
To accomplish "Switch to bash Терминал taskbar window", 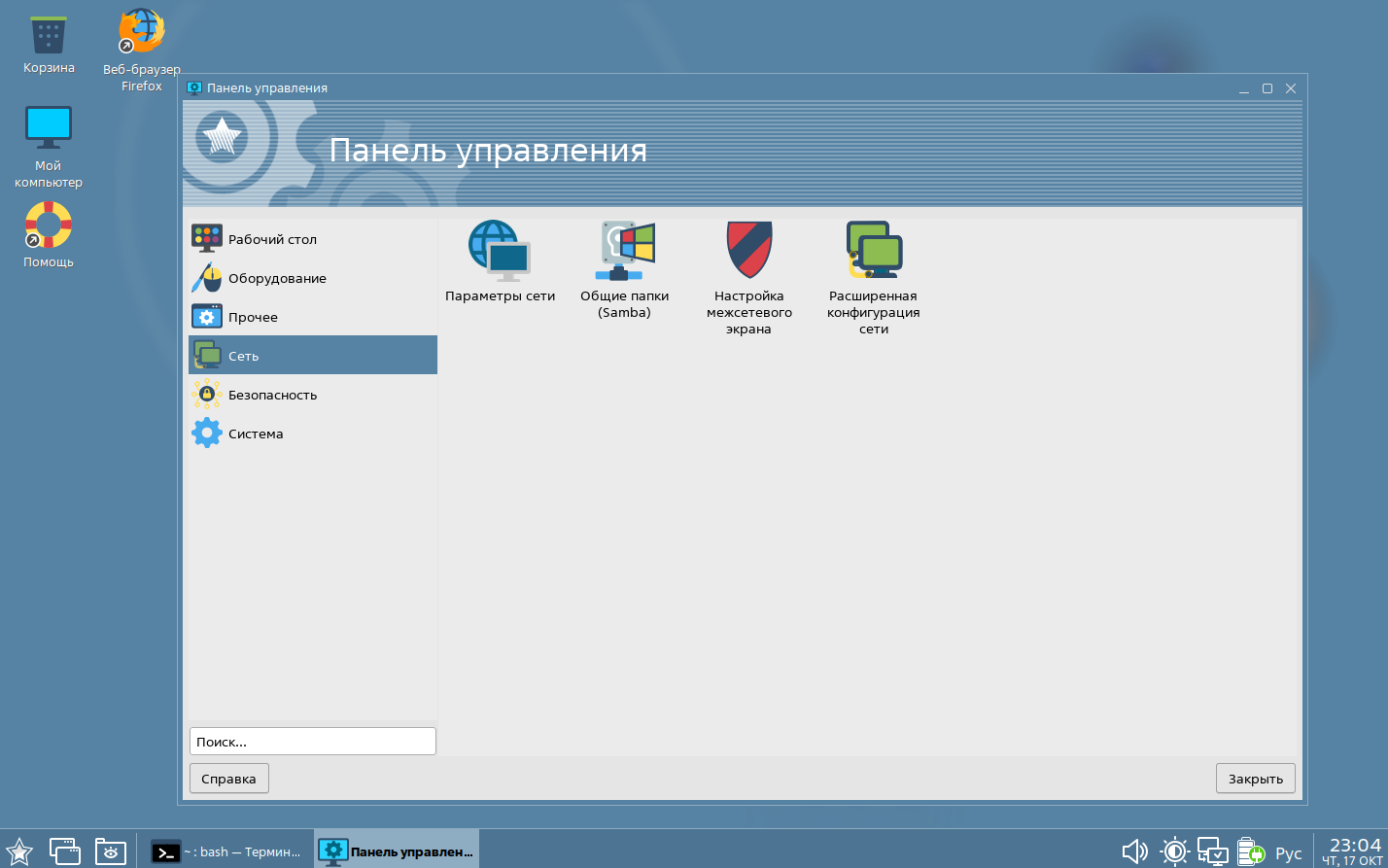I will (x=226, y=851).
